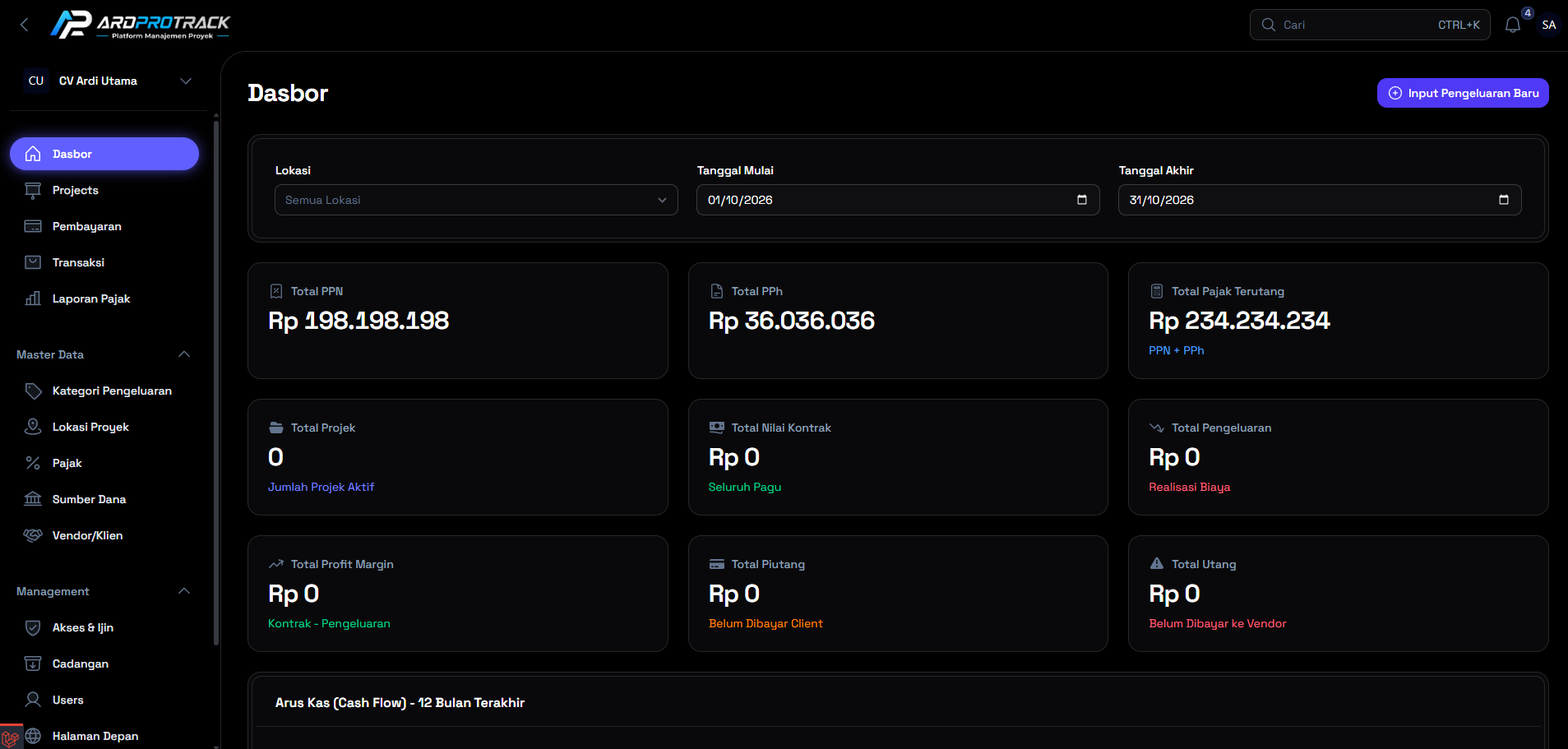This screenshot has height=749, width=1568.
Task: Open the Semua Lokasi dropdown
Action: (x=476, y=200)
